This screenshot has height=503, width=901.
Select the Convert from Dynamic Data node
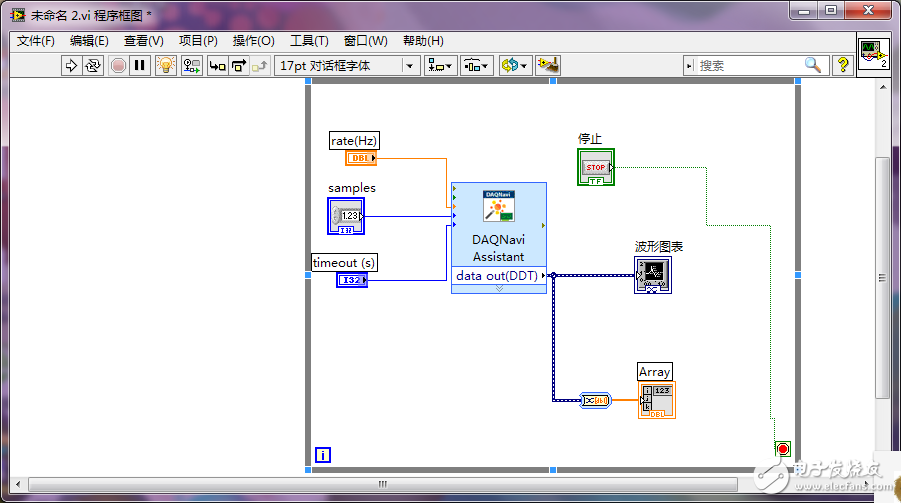[595, 400]
